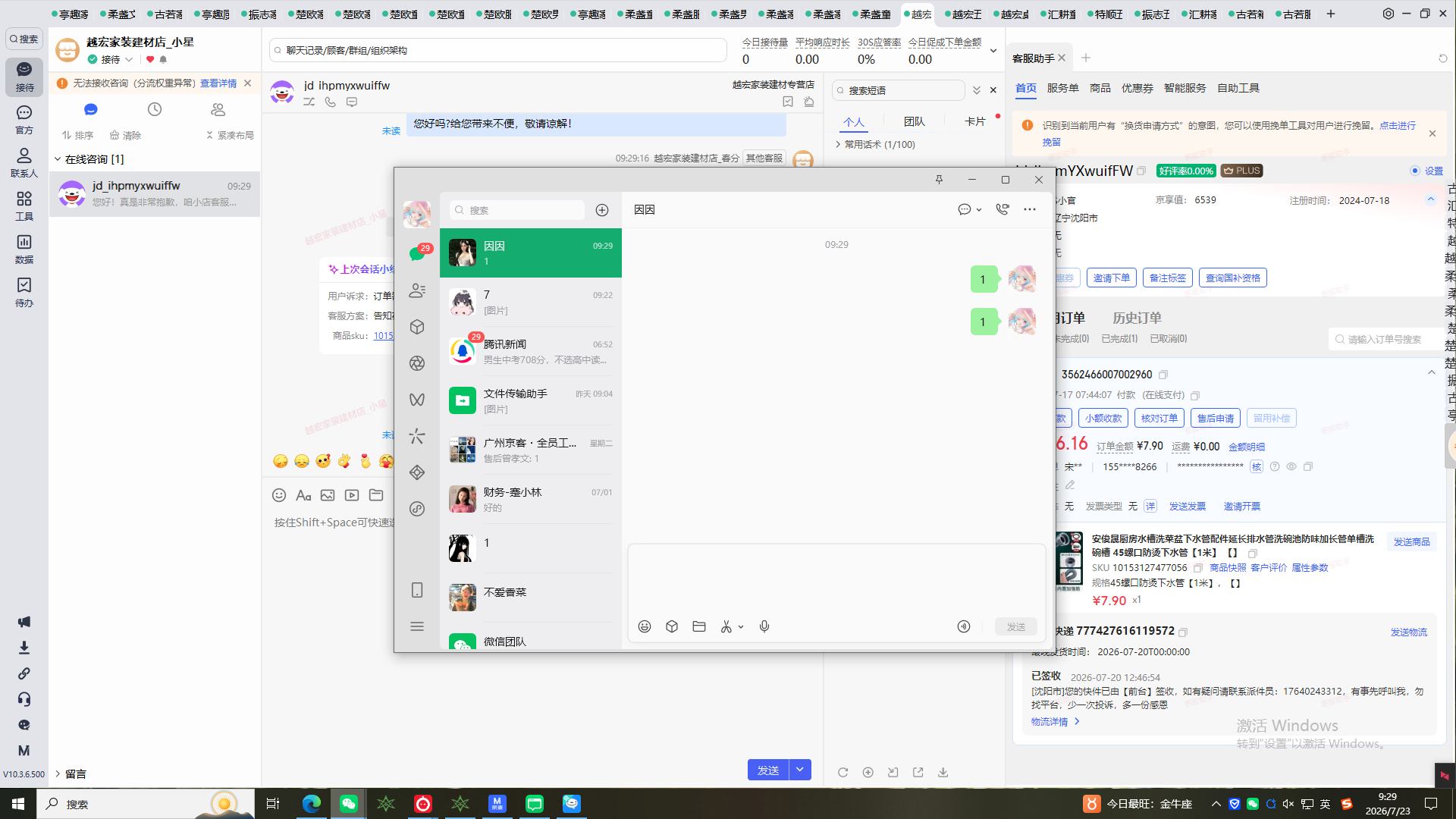Open 工具 tools icon in left sidebar

(24, 206)
